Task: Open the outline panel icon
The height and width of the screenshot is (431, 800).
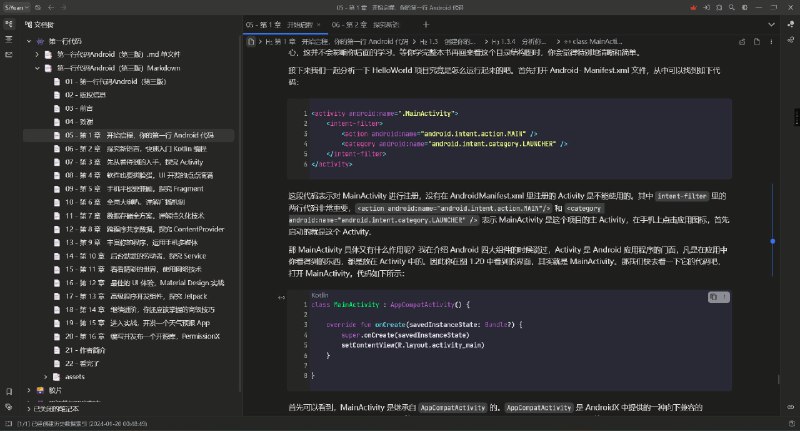Action: (9, 39)
